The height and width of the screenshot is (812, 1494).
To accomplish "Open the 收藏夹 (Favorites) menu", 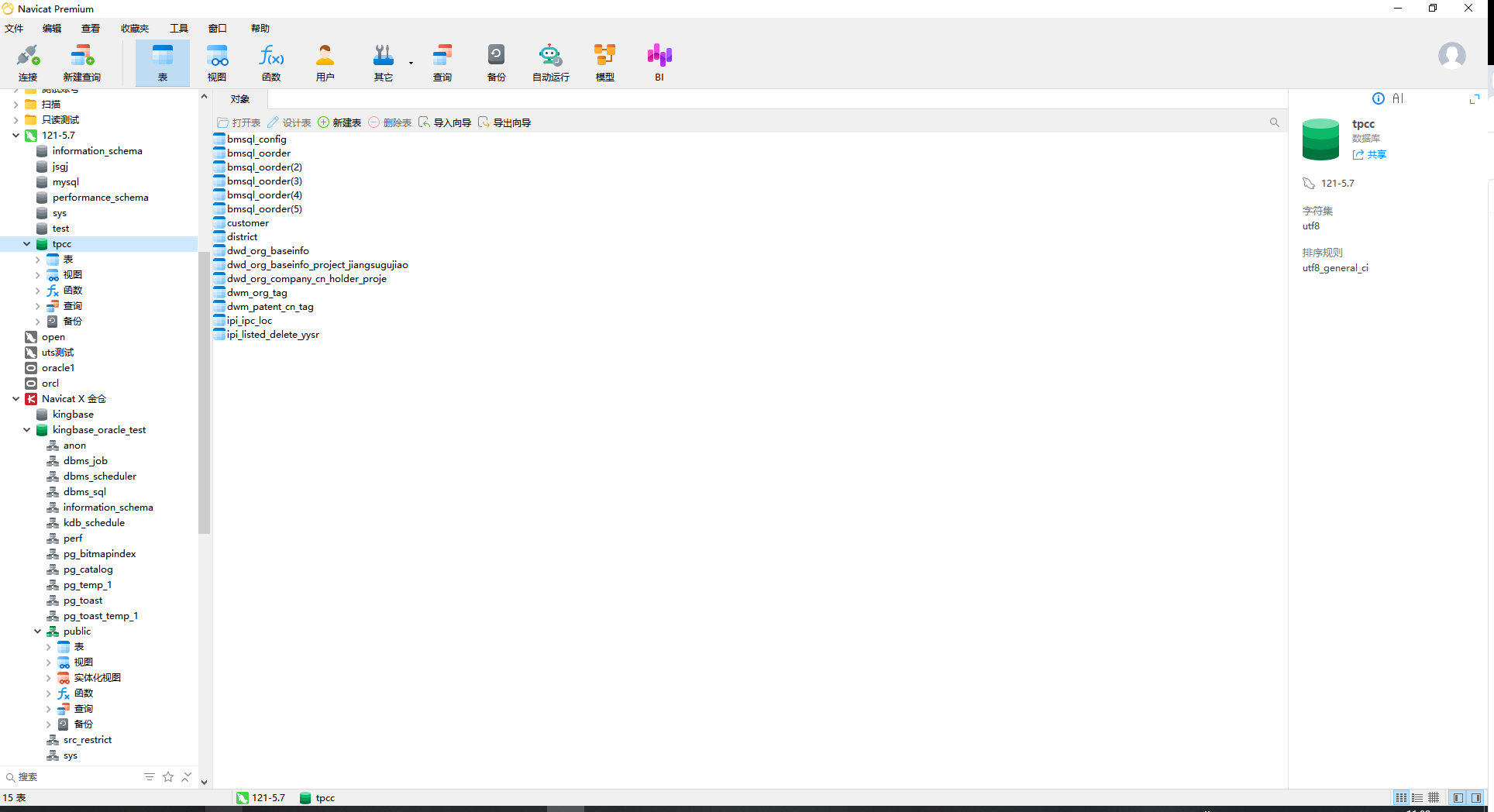I will pyautogui.click(x=135, y=29).
